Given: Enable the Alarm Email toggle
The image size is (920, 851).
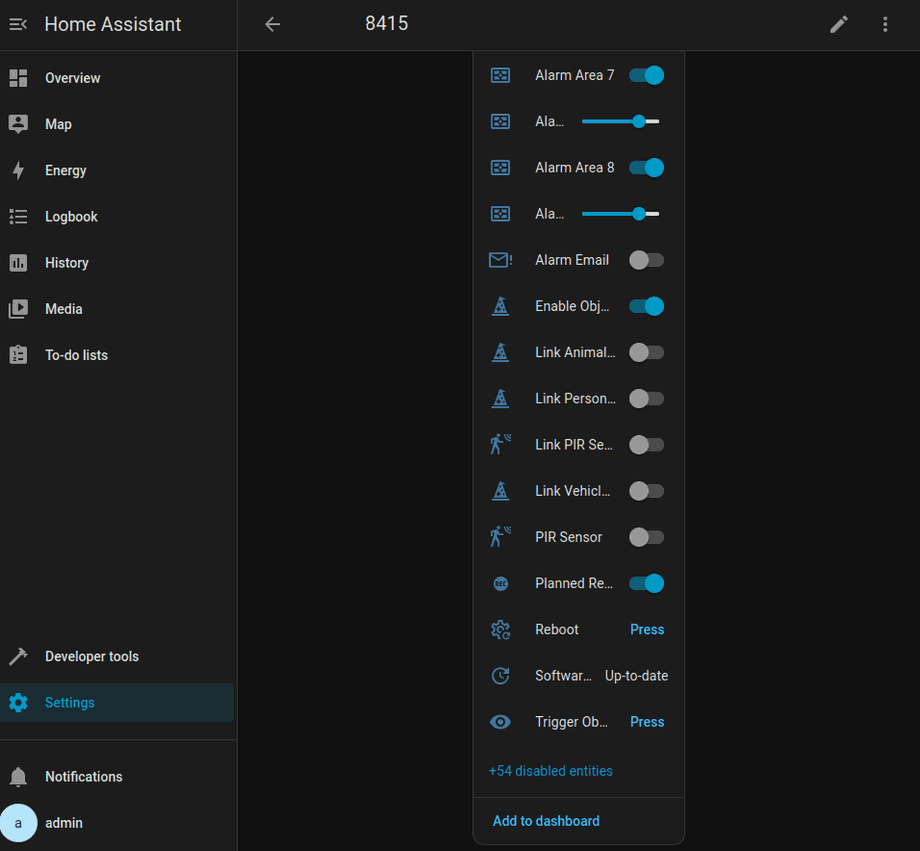Looking at the screenshot, I should click(646, 260).
